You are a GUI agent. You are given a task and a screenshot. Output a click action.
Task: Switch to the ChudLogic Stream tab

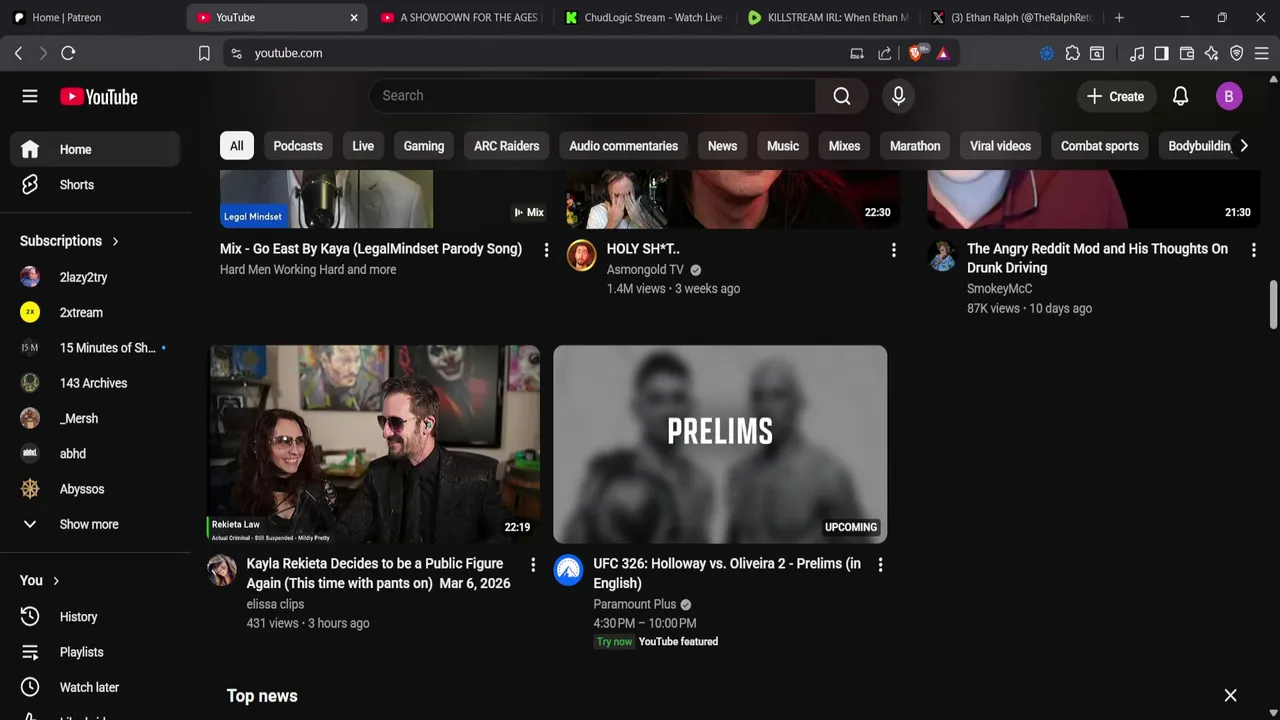(x=643, y=17)
